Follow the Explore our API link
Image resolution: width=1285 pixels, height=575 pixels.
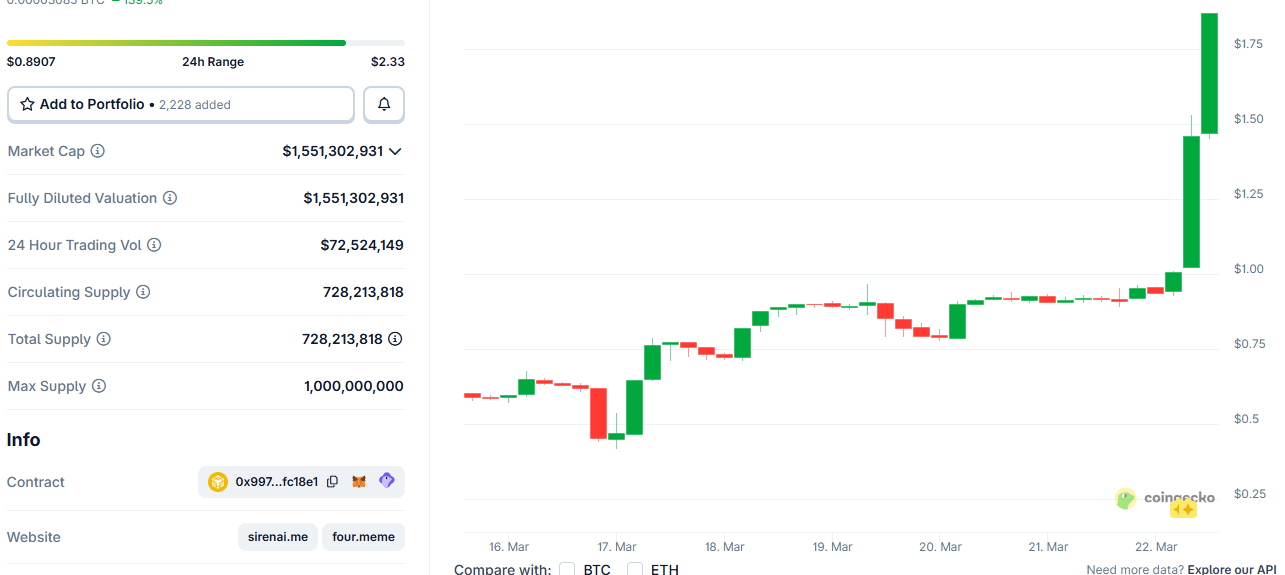pos(1233,569)
